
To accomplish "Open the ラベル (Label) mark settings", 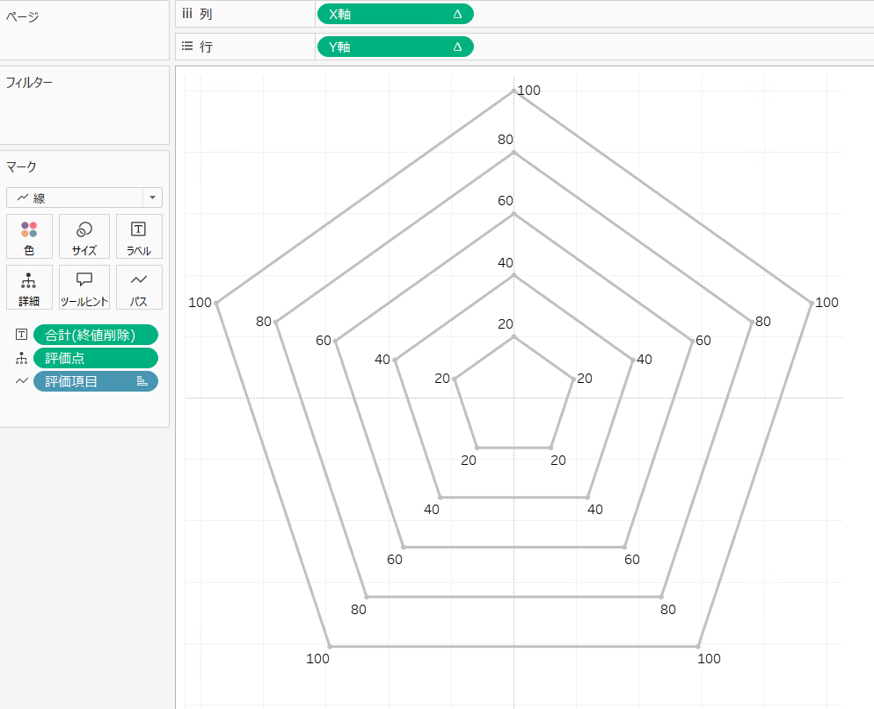I will pyautogui.click(x=139, y=236).
